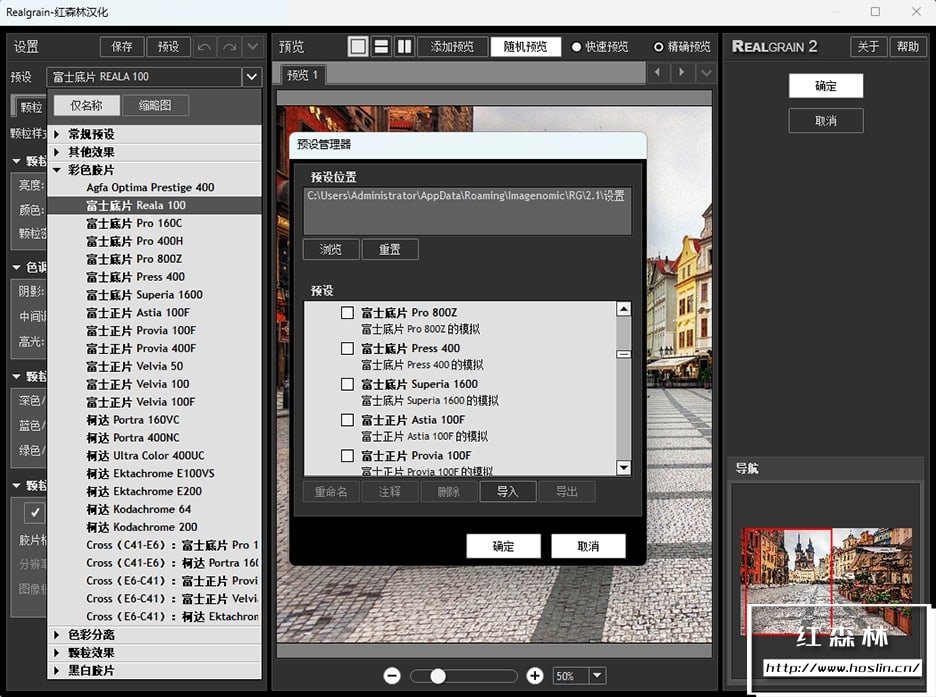Viewport: 936px width, 697px height.
Task: Click the zoom out minus icon
Action: tap(392, 676)
